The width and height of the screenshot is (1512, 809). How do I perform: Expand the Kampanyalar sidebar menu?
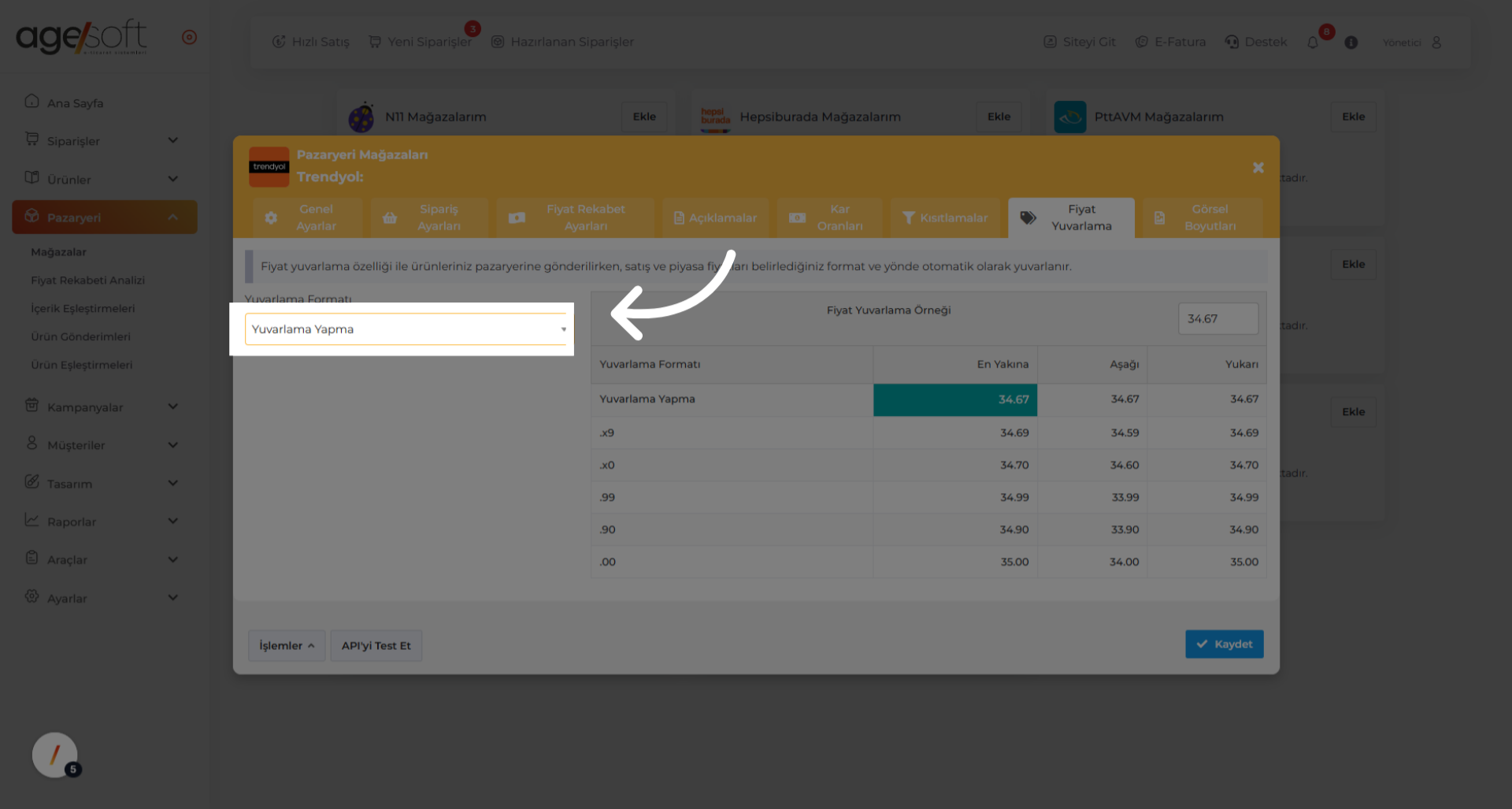coord(104,406)
